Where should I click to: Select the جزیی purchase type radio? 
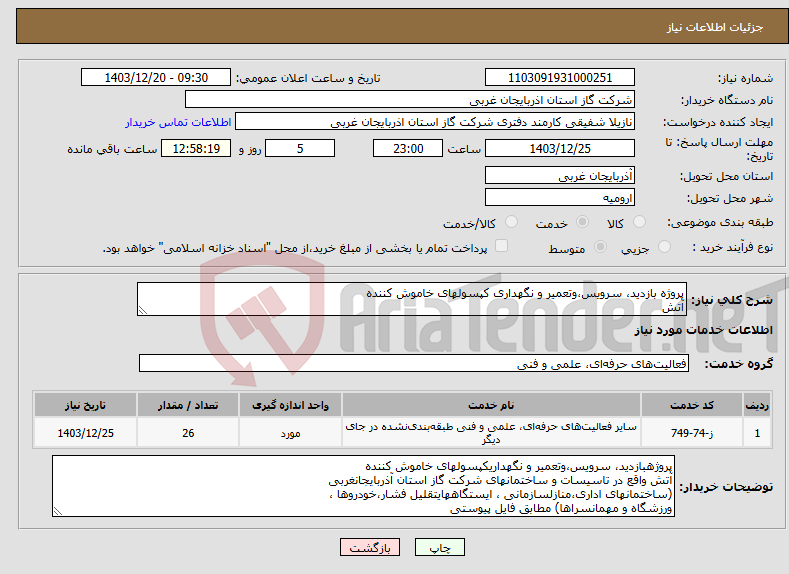click(x=664, y=247)
